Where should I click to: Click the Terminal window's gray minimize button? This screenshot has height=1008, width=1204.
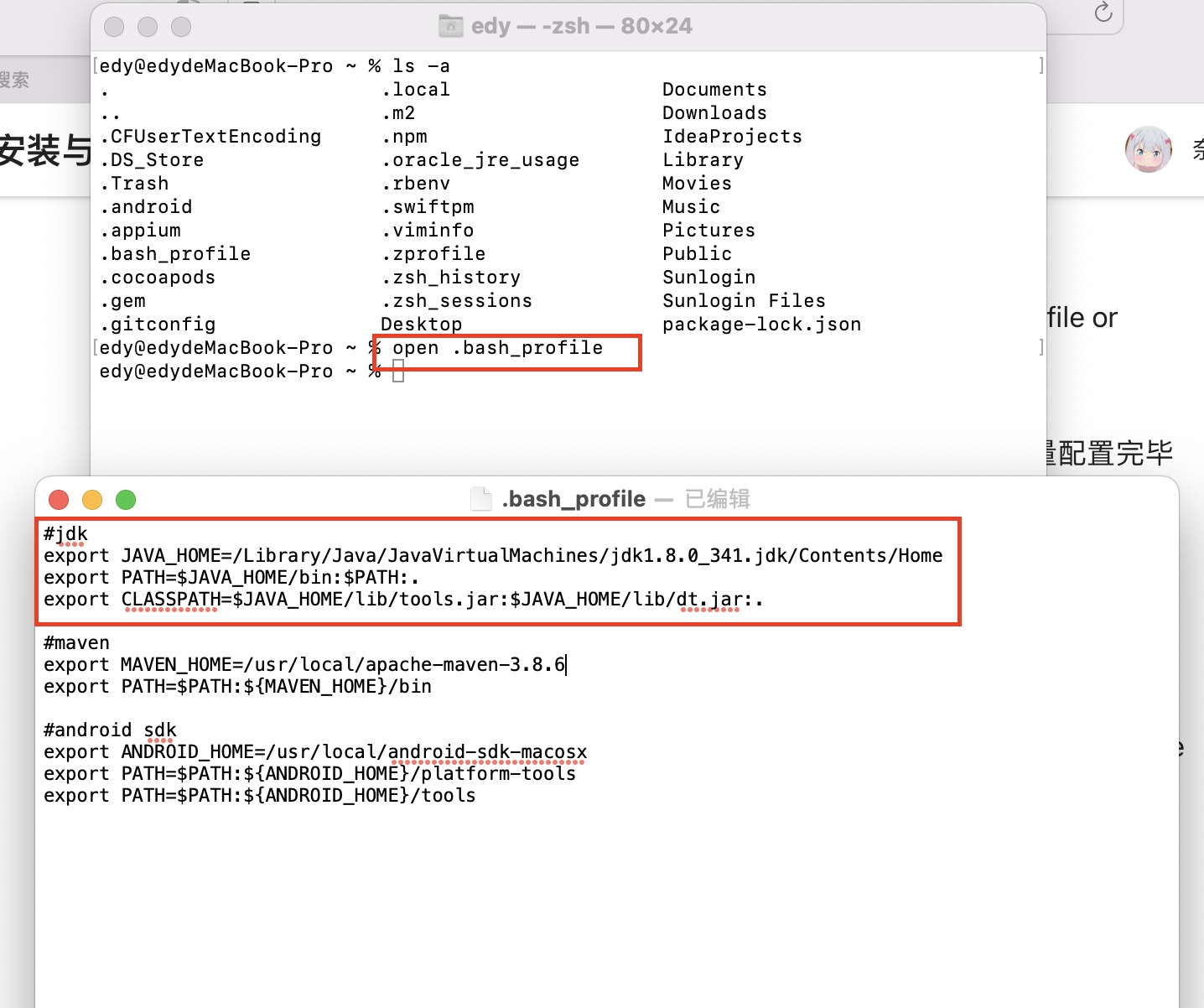(148, 27)
